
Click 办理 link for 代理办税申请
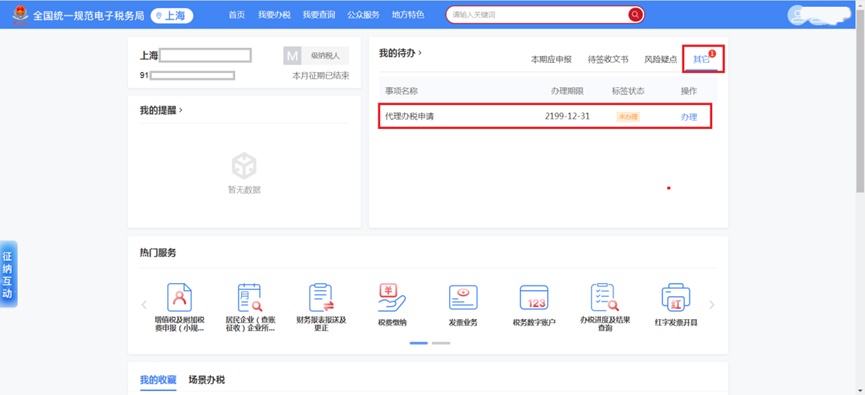[x=688, y=117]
